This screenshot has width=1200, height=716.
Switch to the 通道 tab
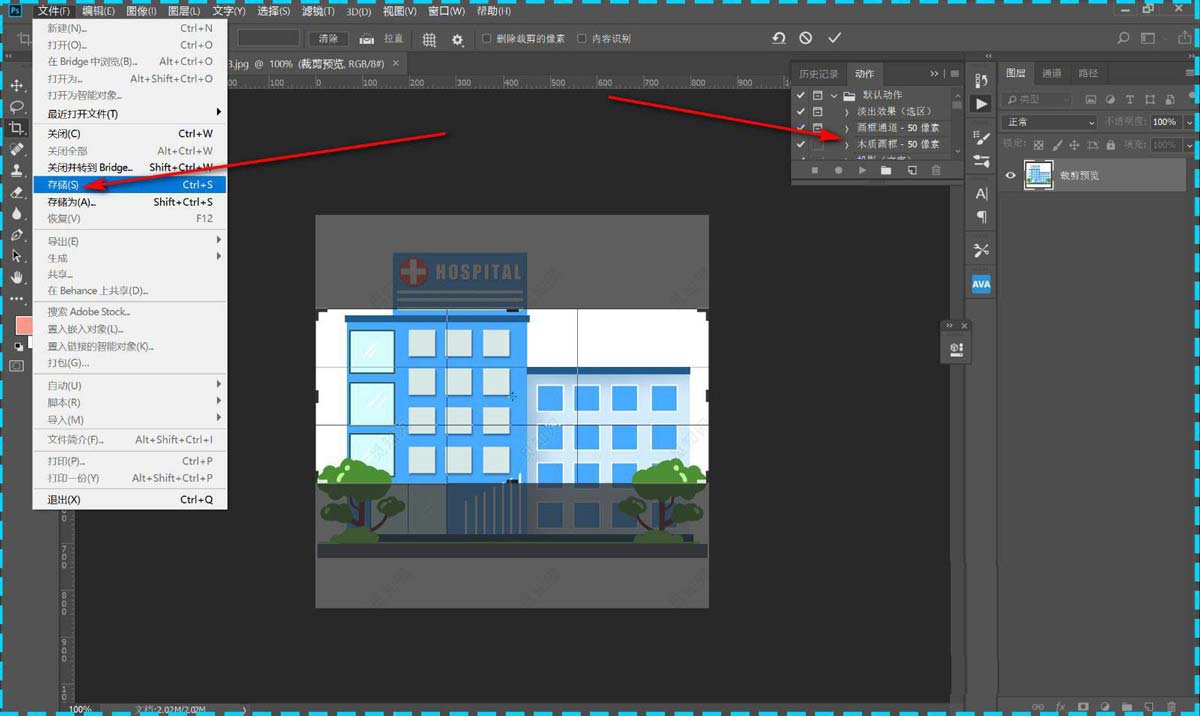(1051, 73)
